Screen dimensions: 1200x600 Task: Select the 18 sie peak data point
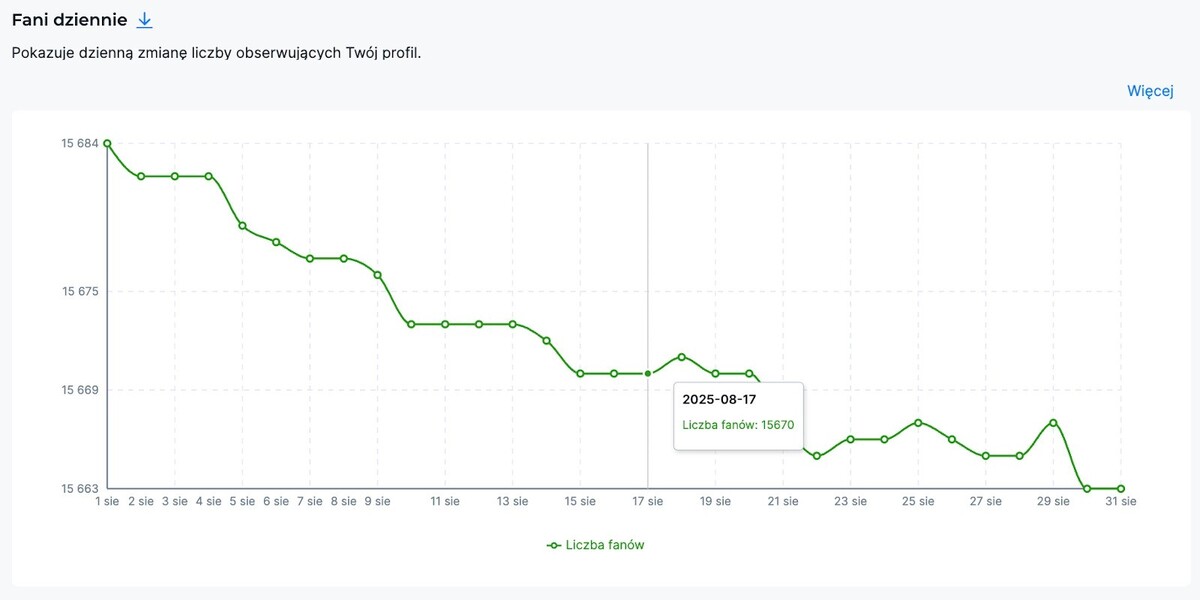coord(682,357)
